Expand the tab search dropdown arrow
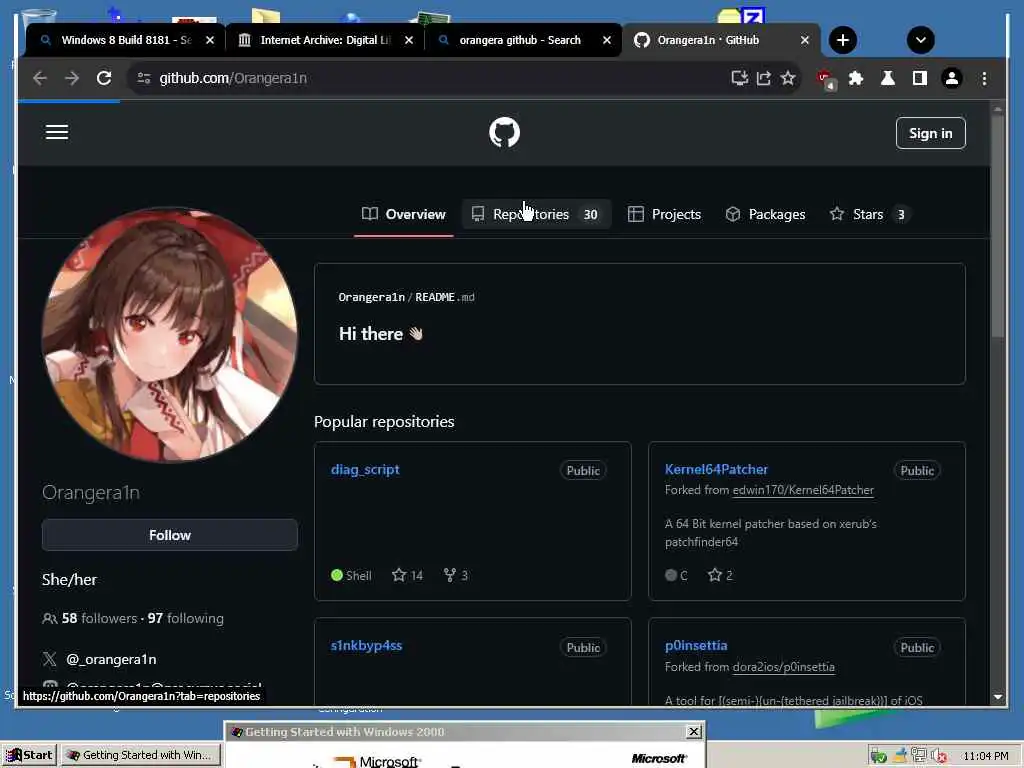The width and height of the screenshot is (1024, 768). pyautogui.click(x=920, y=40)
